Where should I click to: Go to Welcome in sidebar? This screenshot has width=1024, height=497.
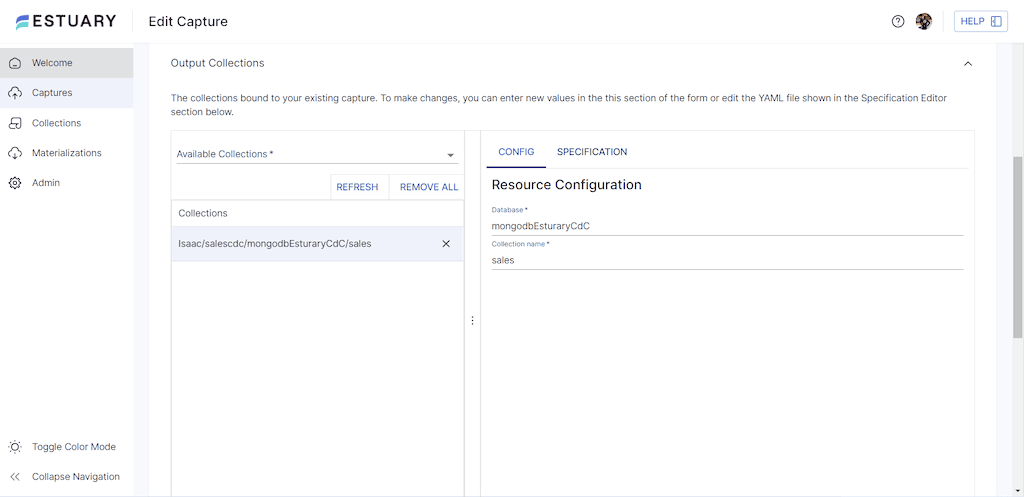[x=67, y=63]
